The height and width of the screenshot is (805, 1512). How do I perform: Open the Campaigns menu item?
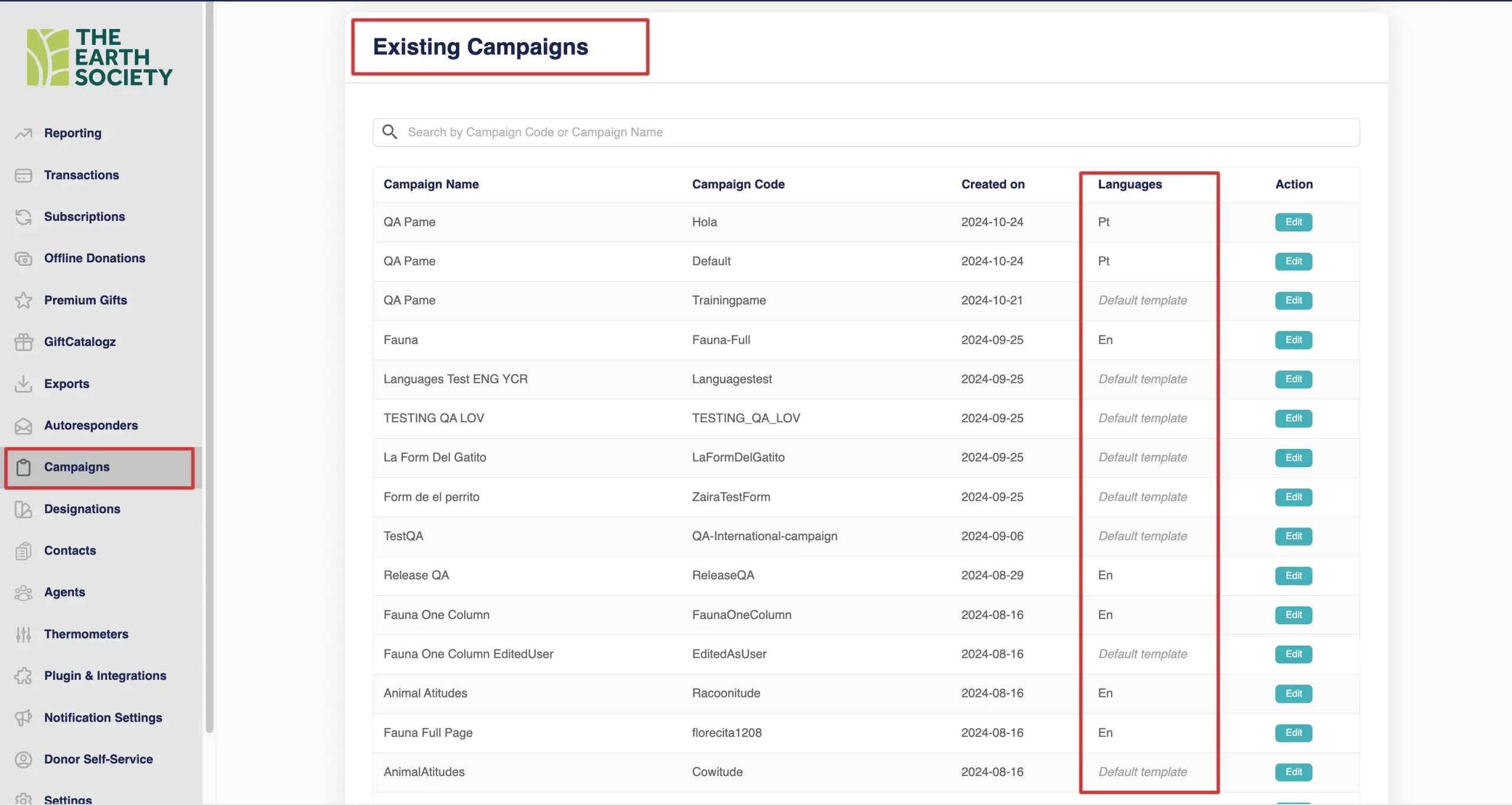coord(77,467)
